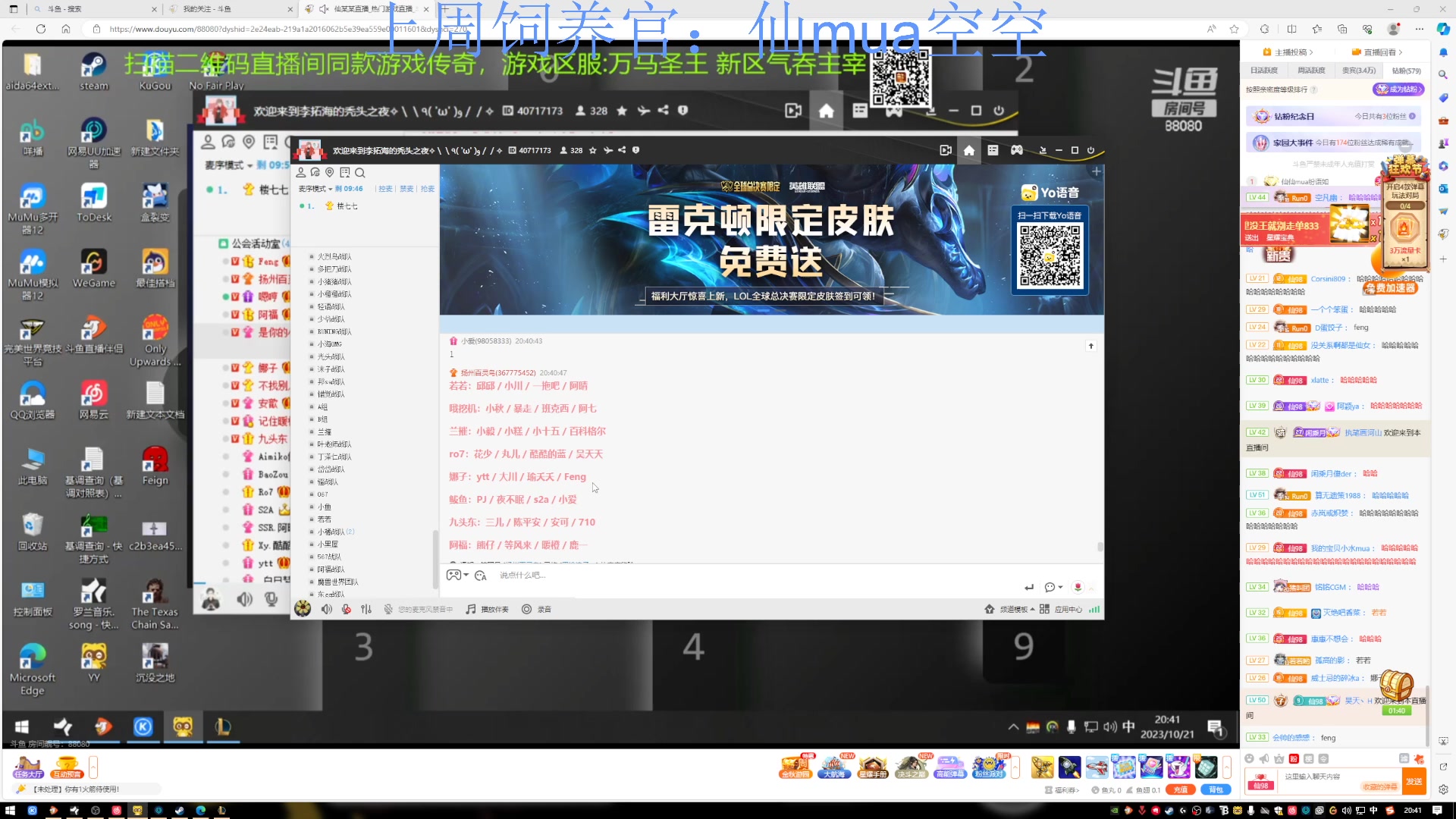This screenshot has width=1456, height=819.
Task: Click the Edge sidebar bell notification icon
Action: (1442, 52)
